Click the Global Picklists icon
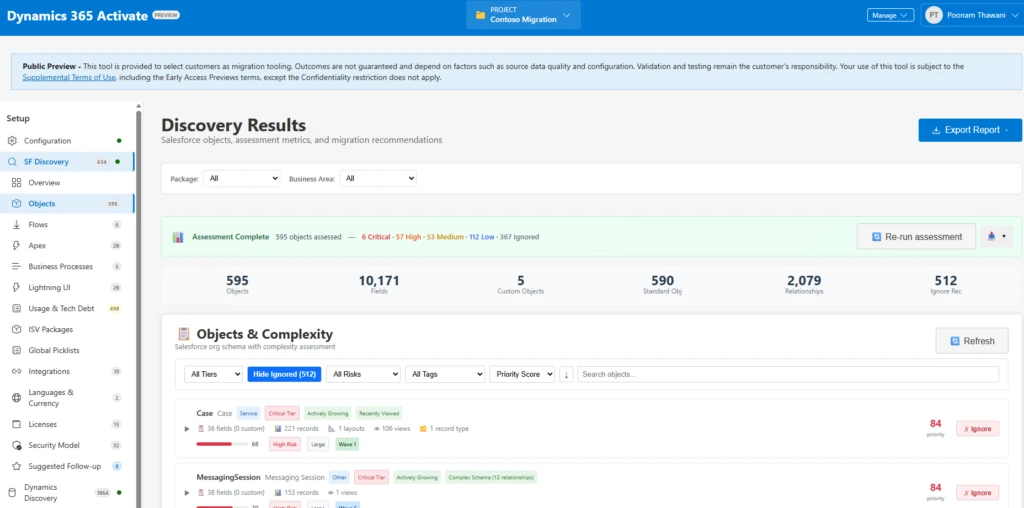Screen dimensions: 1024x508 [x=16, y=350]
